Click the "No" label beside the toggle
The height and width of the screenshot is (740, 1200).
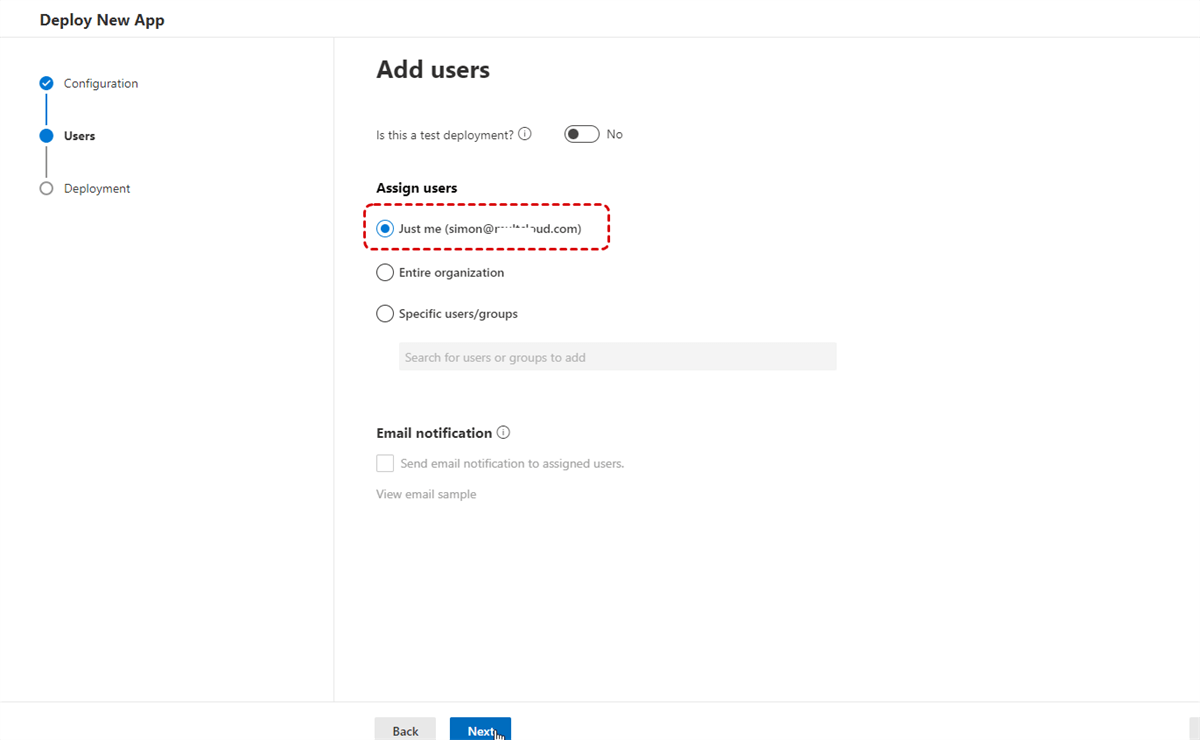[x=614, y=134]
